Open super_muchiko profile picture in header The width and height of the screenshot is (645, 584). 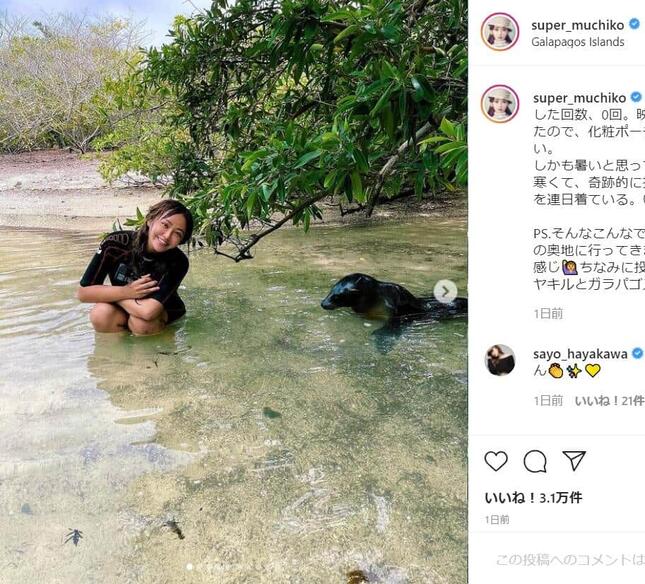pyautogui.click(x=499, y=31)
